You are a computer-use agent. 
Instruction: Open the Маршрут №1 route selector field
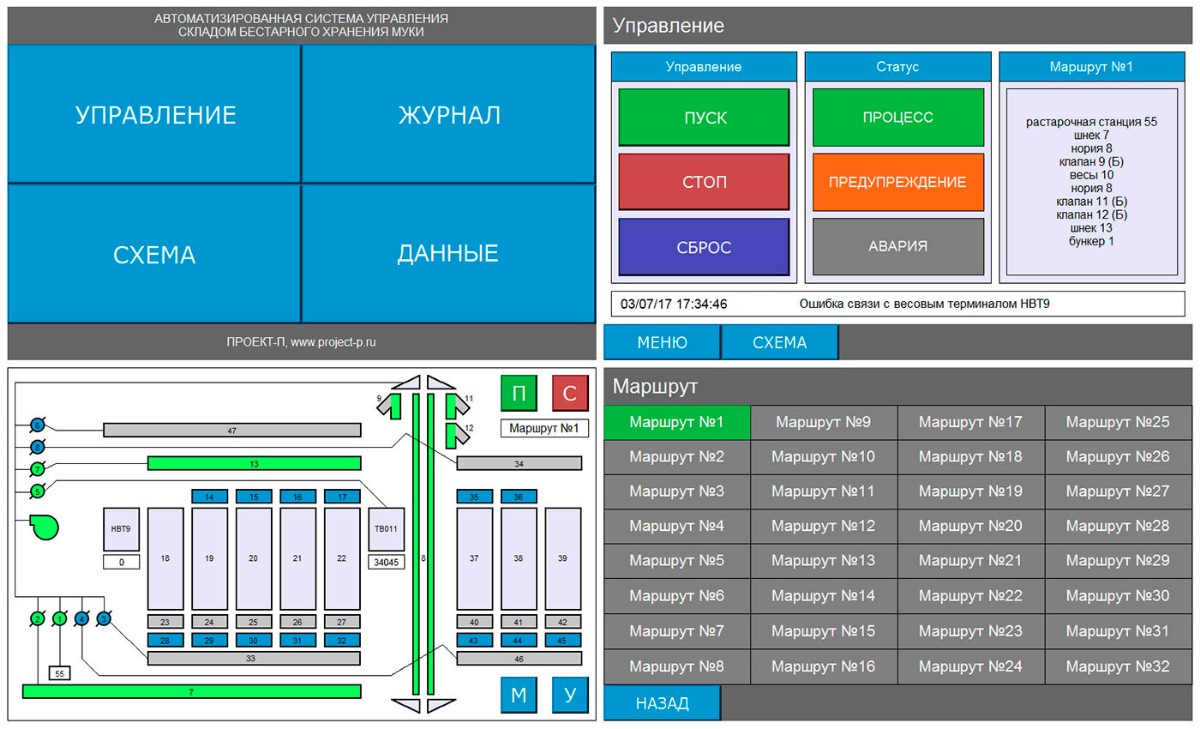(x=545, y=429)
